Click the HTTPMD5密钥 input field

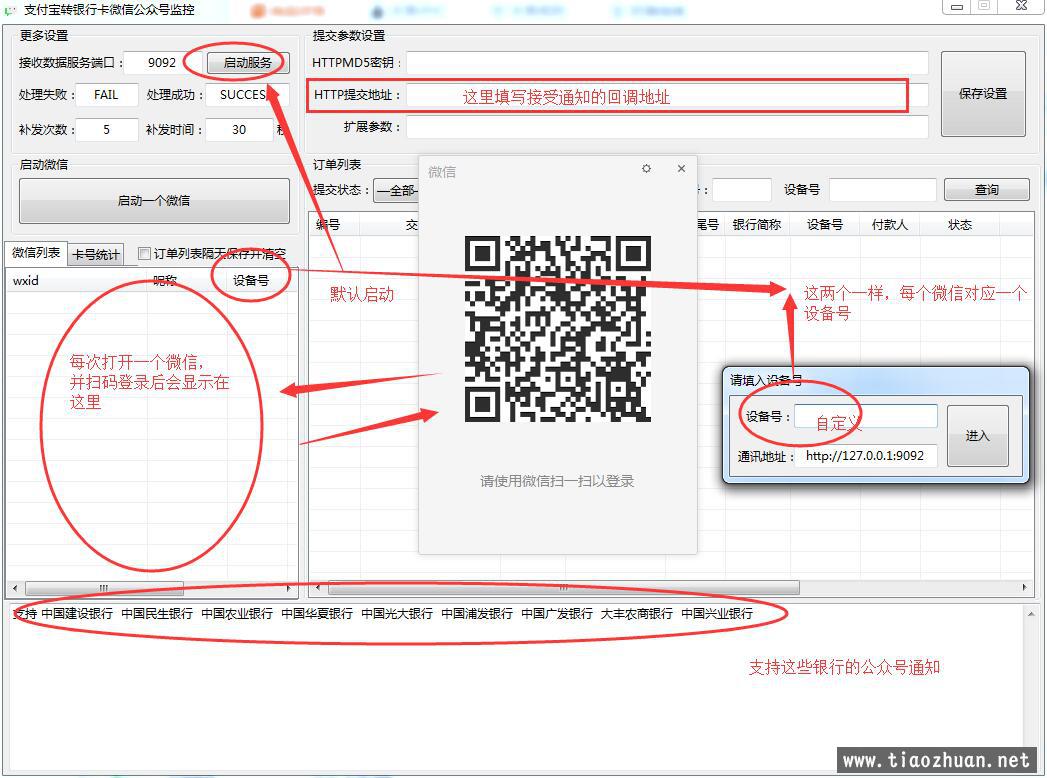(x=667, y=63)
